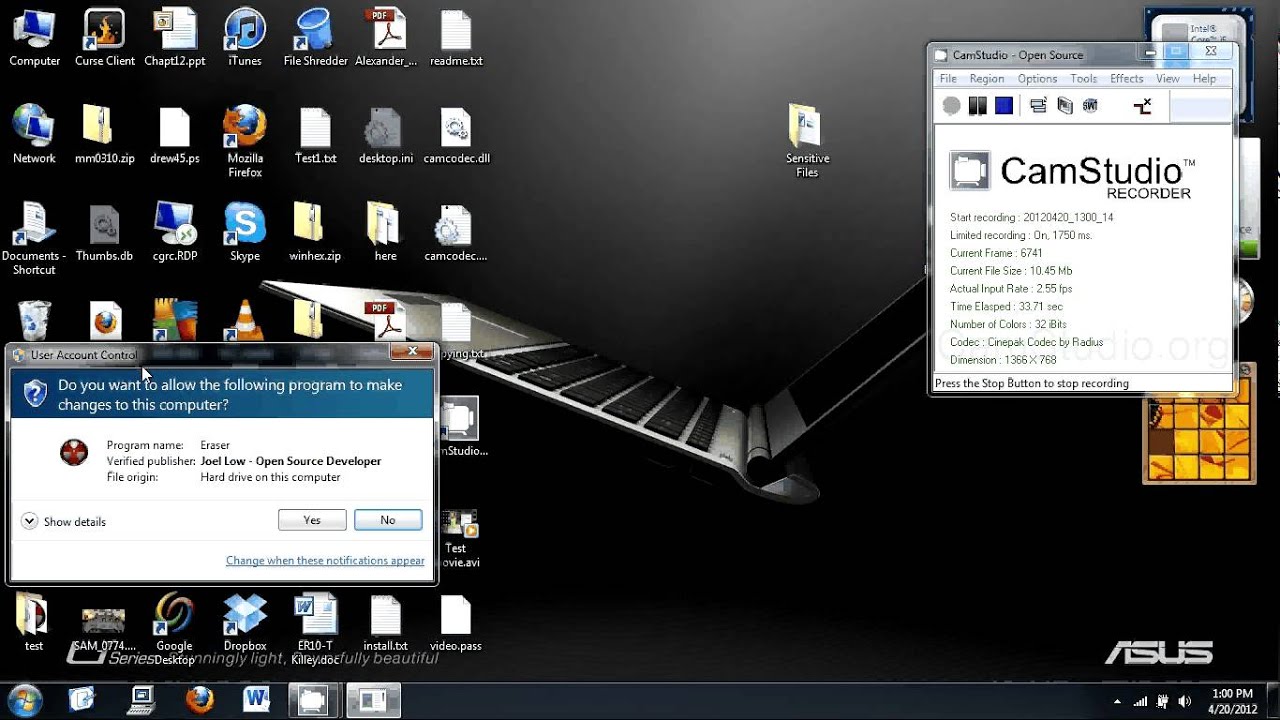The height and width of the screenshot is (720, 1280).
Task: Click the screen annotations icon in CamStudio
Action: 1064,106
